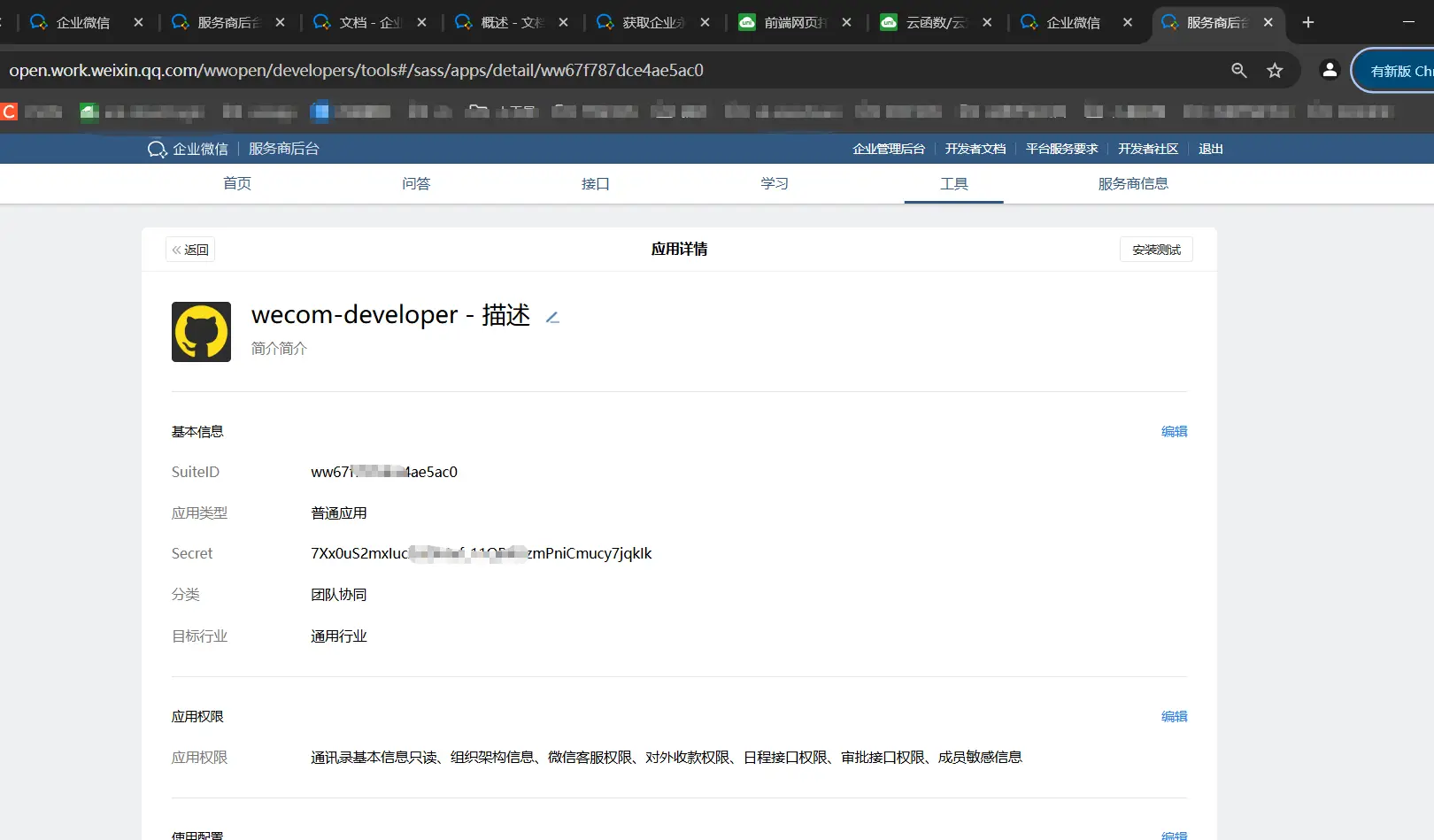Click the wecom-developer app logo image
The width and height of the screenshot is (1434, 840).
pos(201,332)
